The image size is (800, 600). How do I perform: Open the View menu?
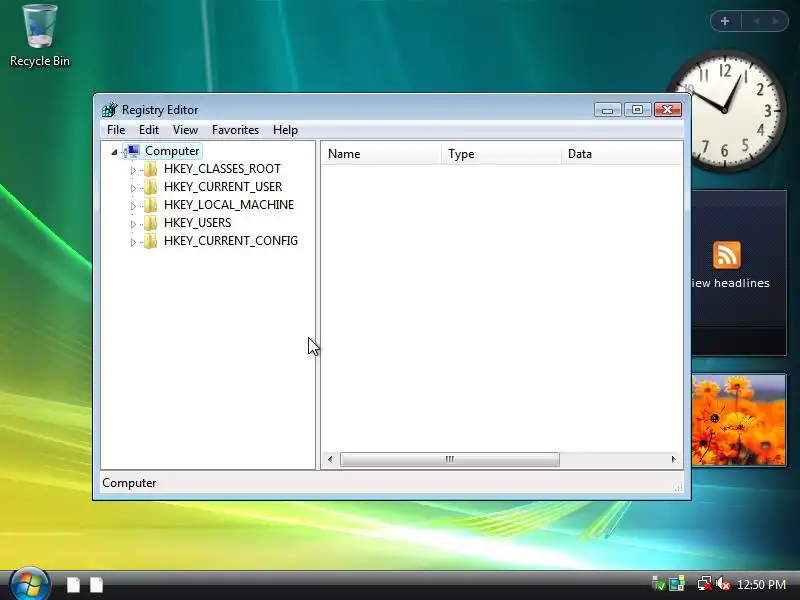(185, 130)
